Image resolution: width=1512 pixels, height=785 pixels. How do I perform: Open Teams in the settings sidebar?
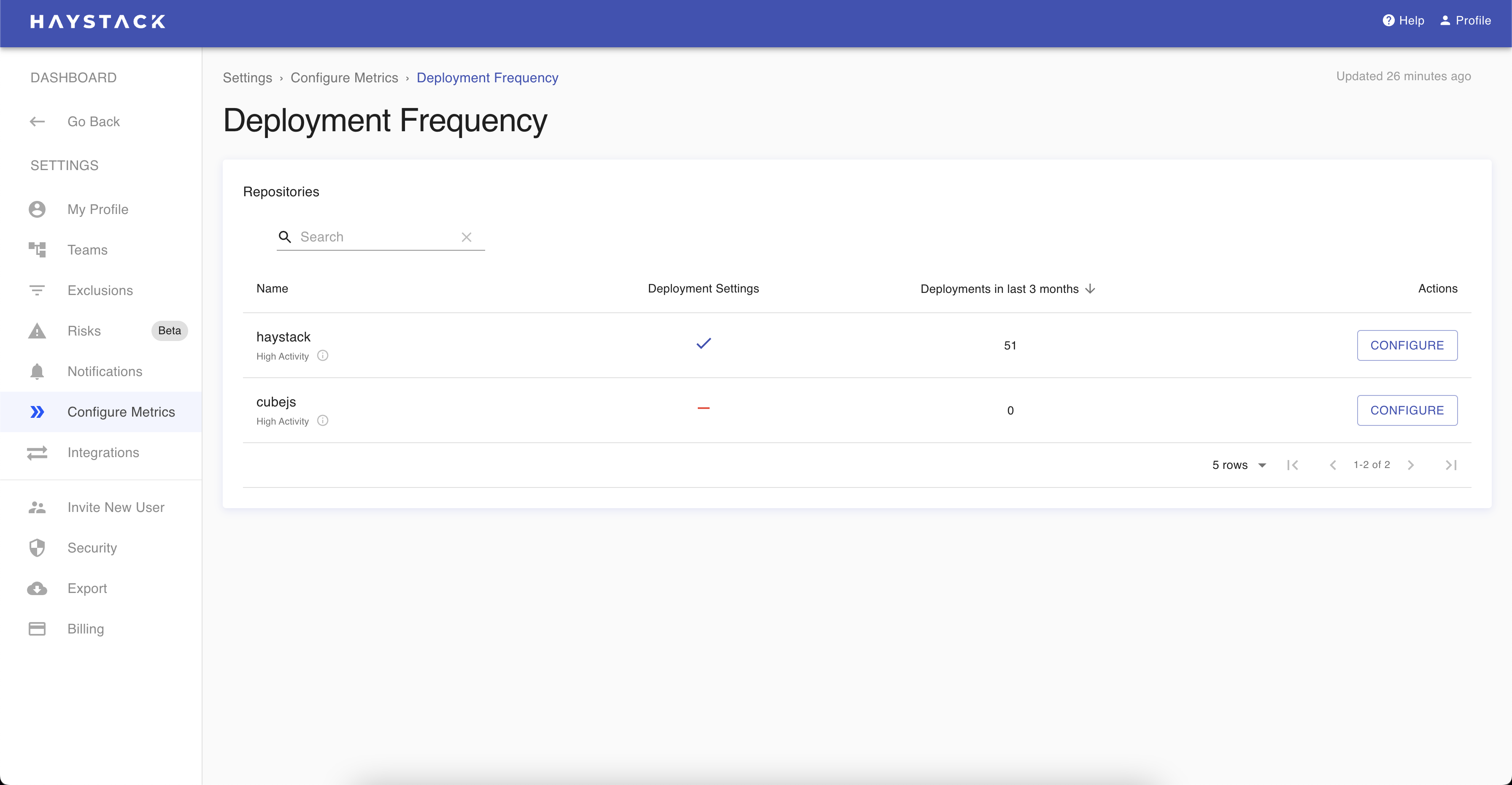tap(87, 250)
